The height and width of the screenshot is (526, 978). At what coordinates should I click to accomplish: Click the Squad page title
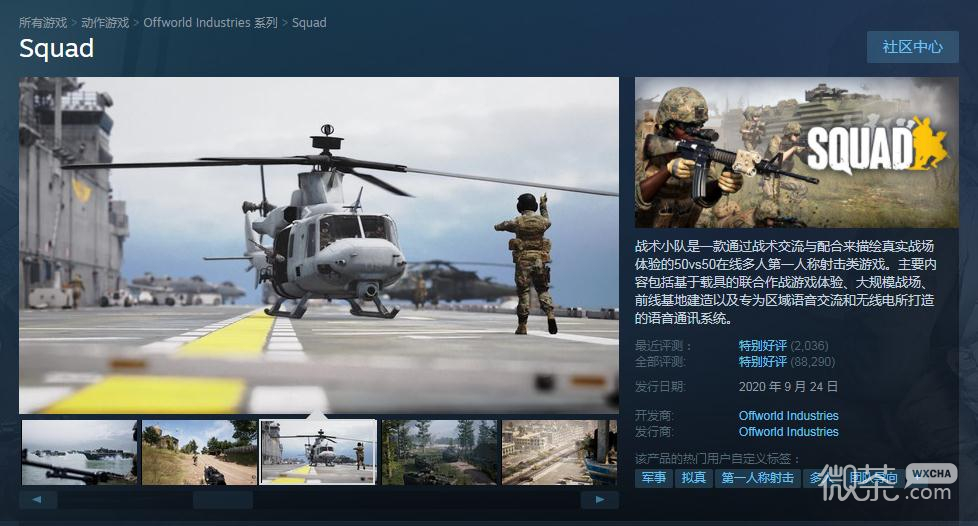(x=56, y=48)
